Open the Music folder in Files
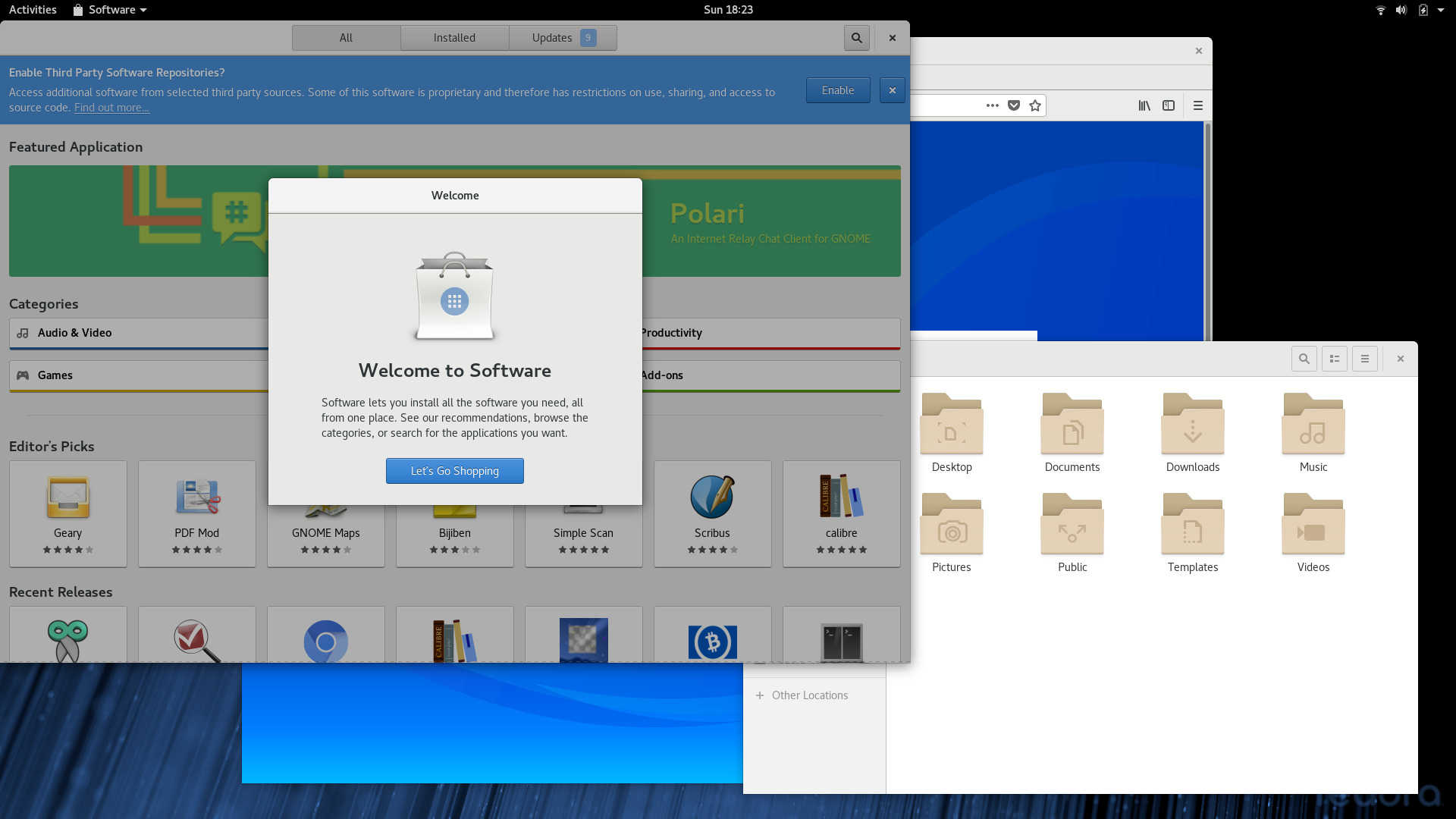This screenshot has height=819, width=1456. tap(1313, 433)
